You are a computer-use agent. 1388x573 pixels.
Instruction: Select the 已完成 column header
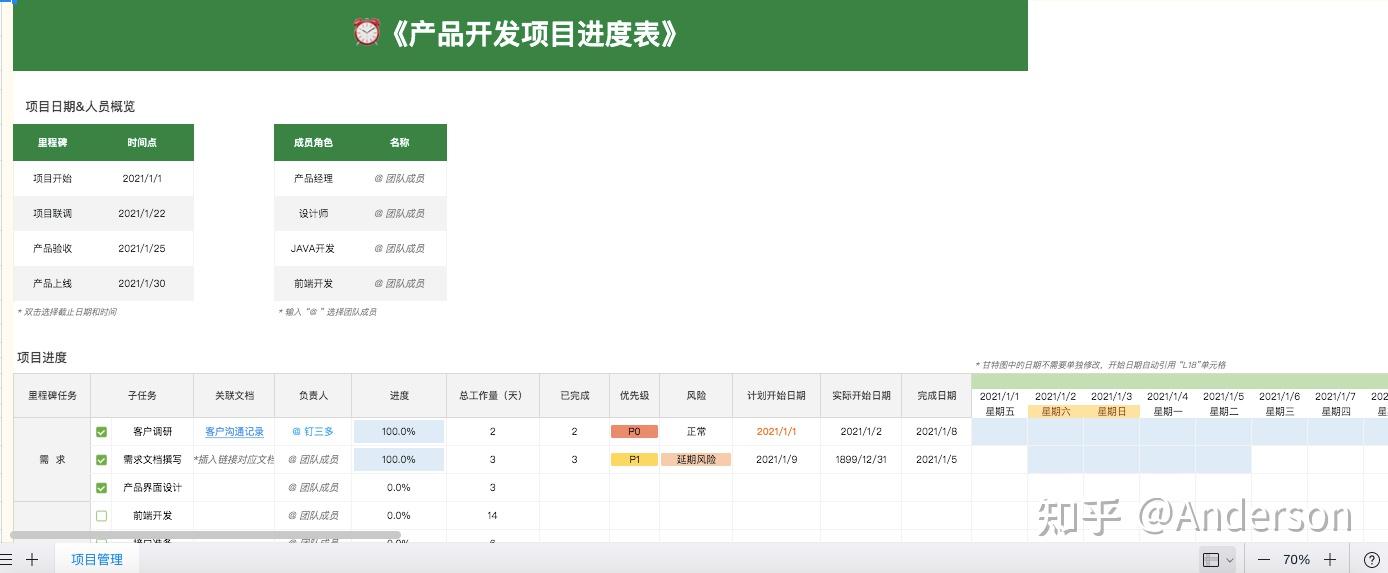pos(575,396)
